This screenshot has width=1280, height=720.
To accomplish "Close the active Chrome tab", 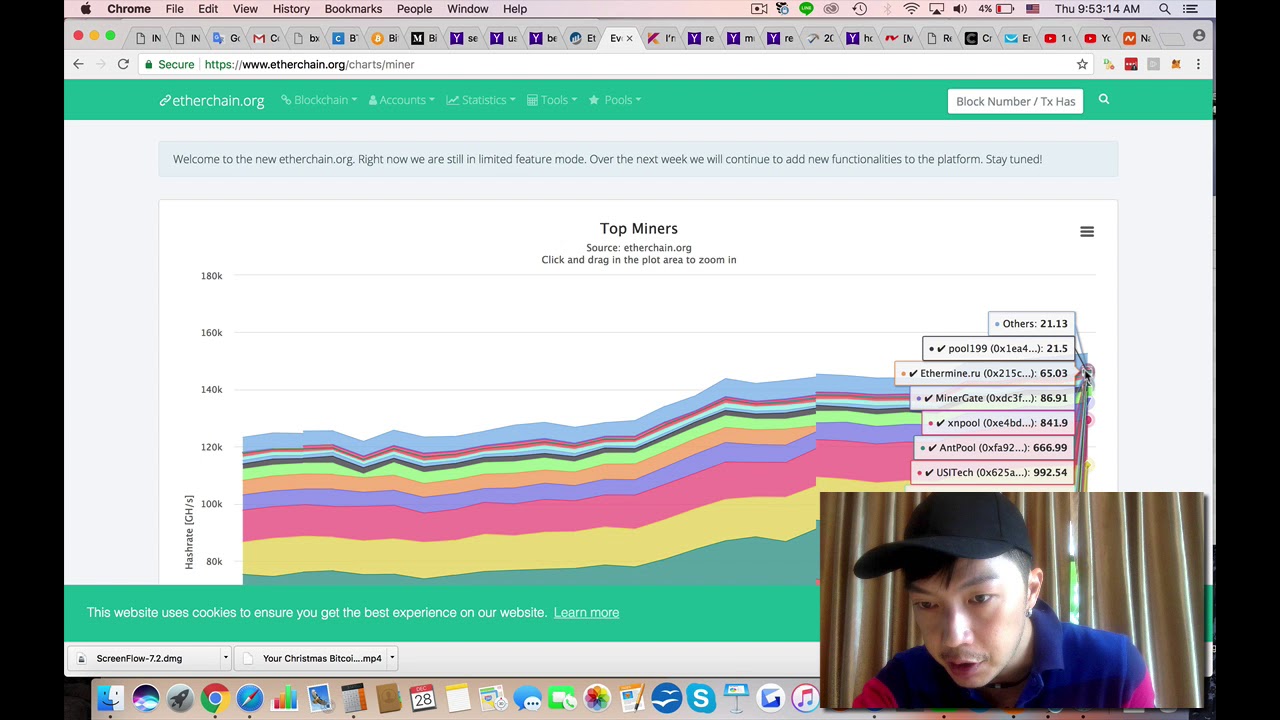I will (x=629, y=38).
